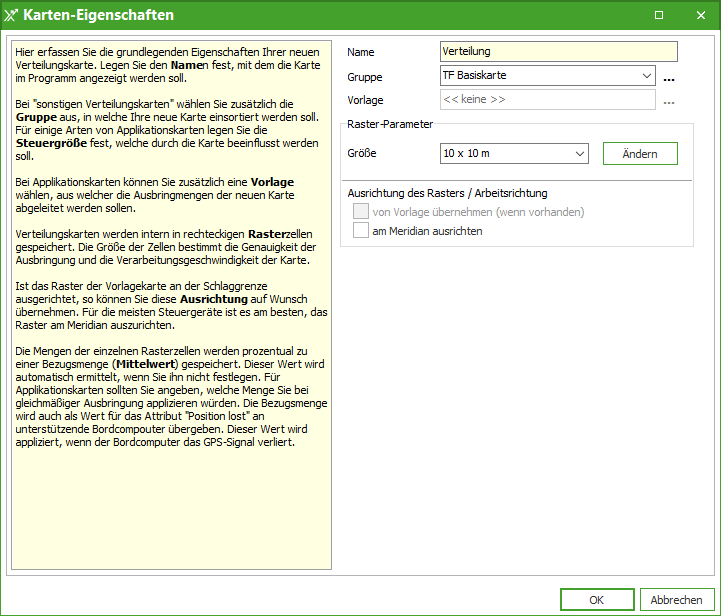Close the Karten-Eigenschaften dialog
Screen dimensions: 721x616
pos(698,15)
